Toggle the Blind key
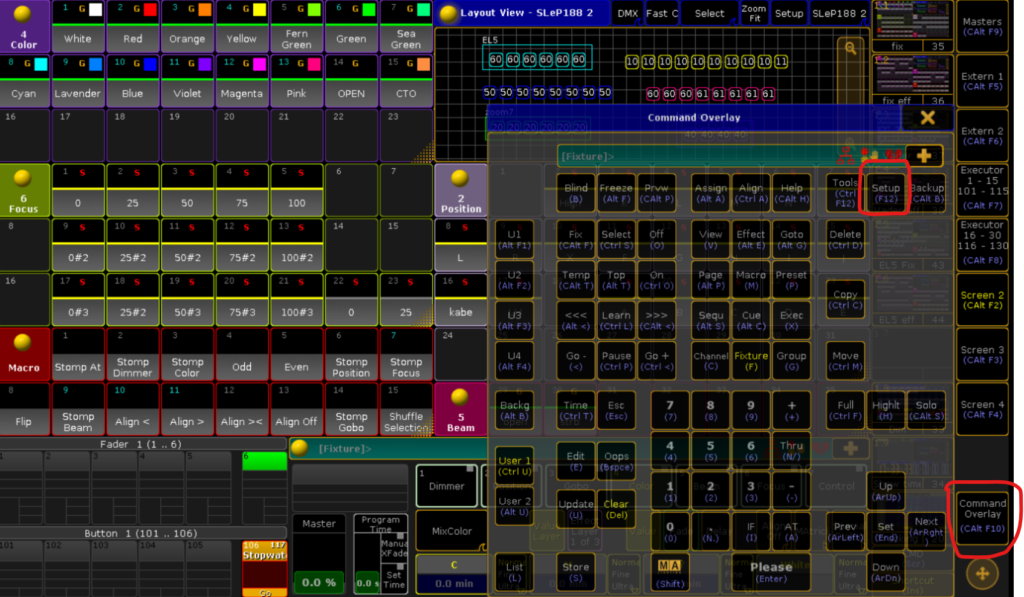 click(575, 193)
